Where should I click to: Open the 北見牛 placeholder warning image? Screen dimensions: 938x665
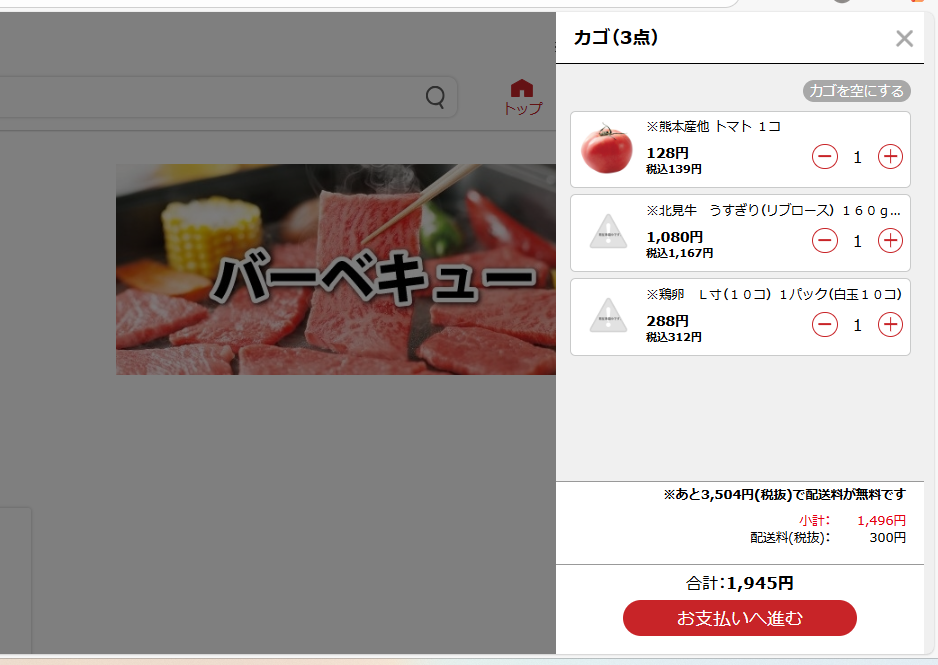tap(608, 232)
